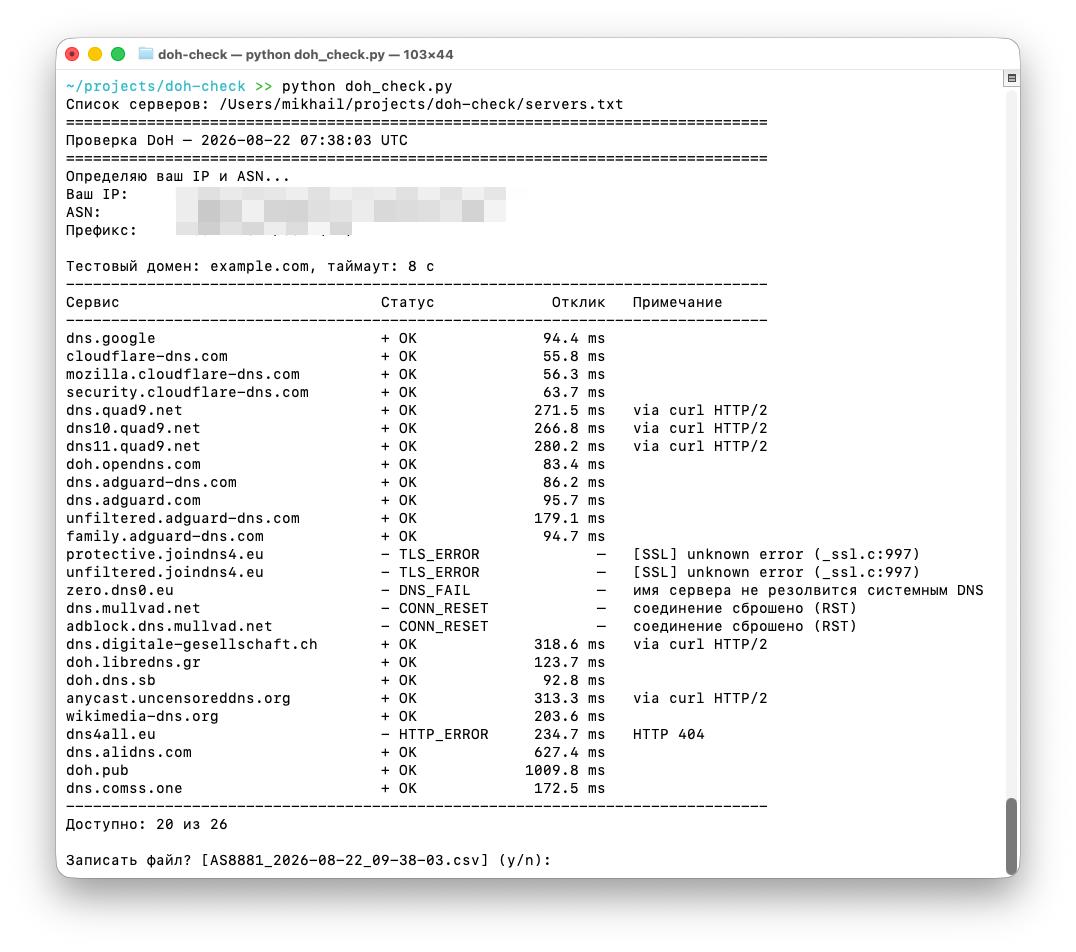Image resolution: width=1076 pixels, height=952 pixels.
Task: Click the 'Статус' column header
Action: pos(408,302)
